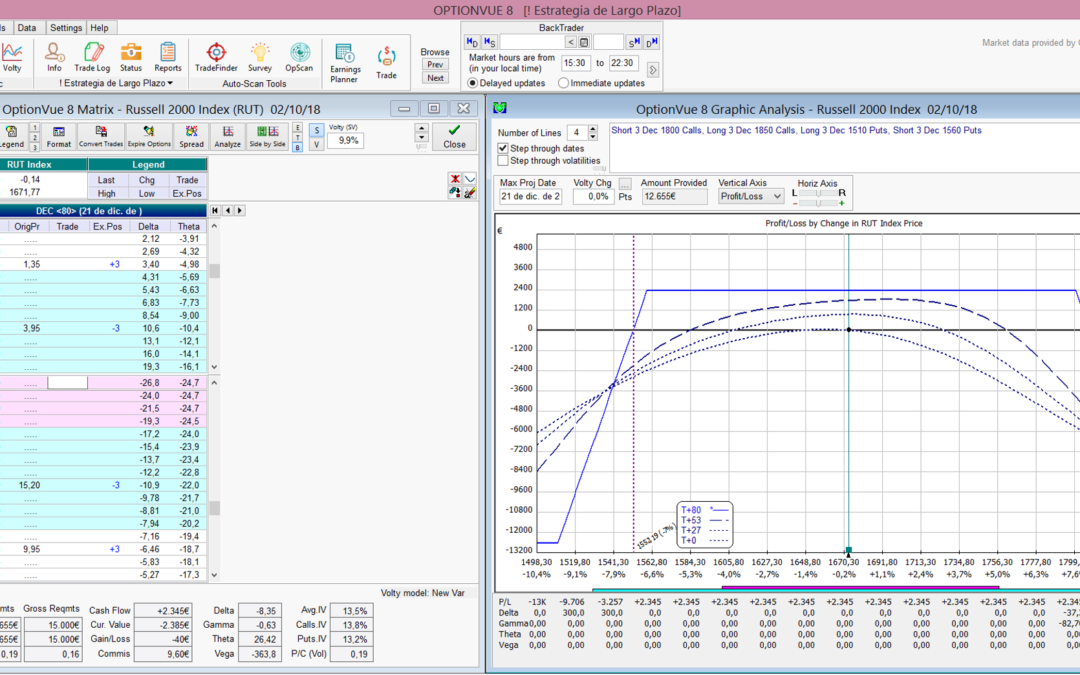Switch to Side by Side view
The image size is (1080, 675).
click(267, 136)
